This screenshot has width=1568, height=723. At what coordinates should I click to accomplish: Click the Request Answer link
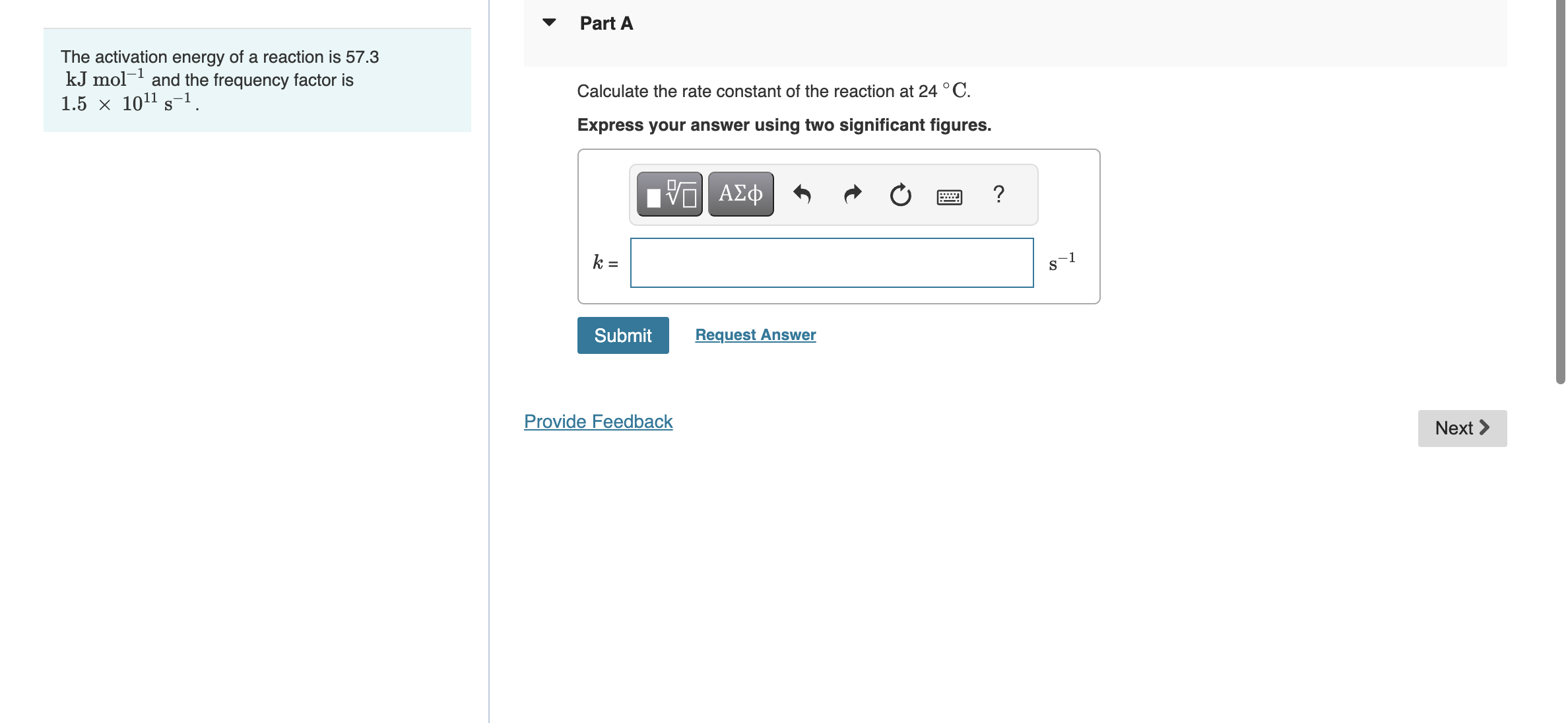click(x=754, y=335)
